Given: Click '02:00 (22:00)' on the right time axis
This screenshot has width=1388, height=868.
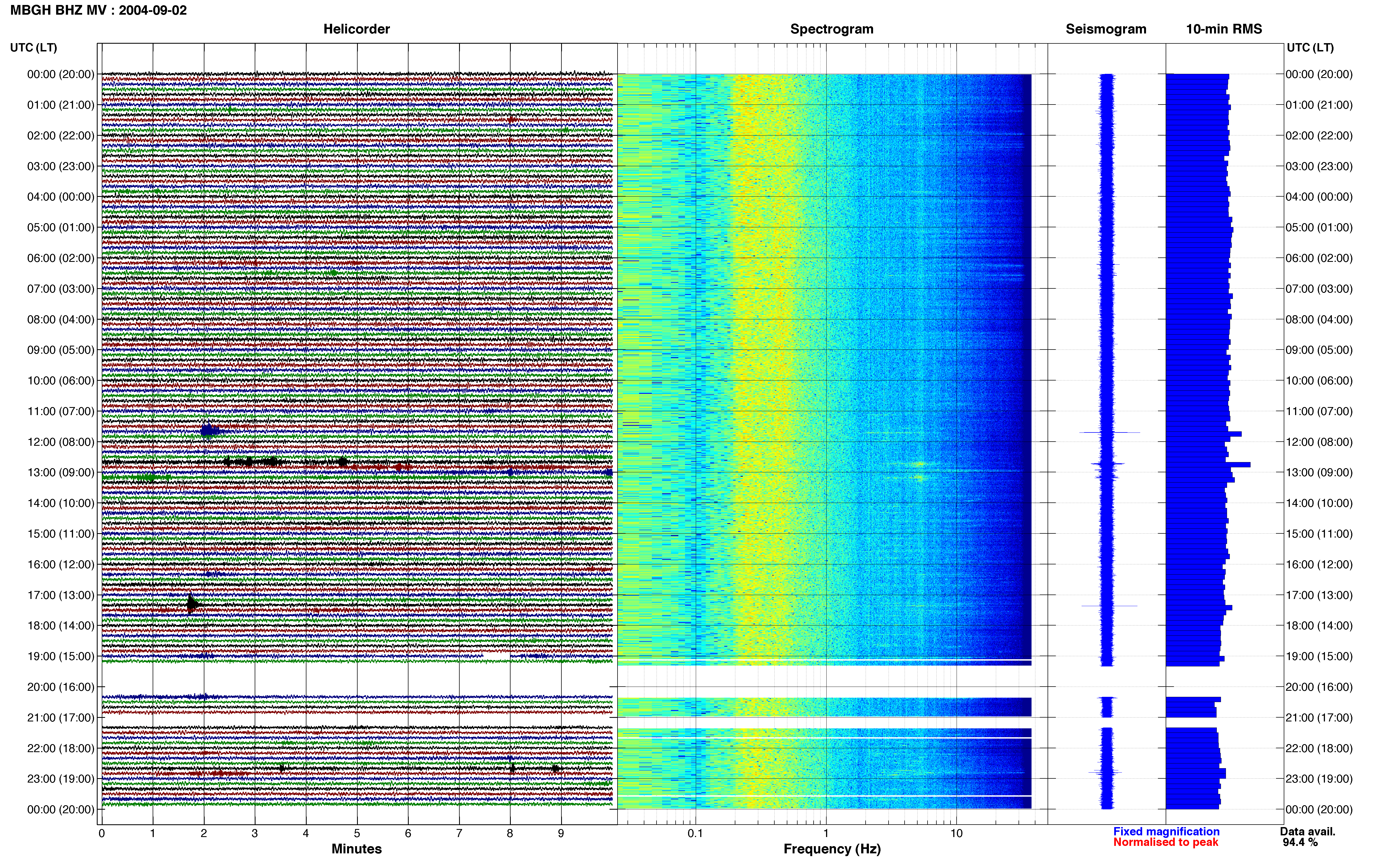Looking at the screenshot, I should tap(1319, 135).
